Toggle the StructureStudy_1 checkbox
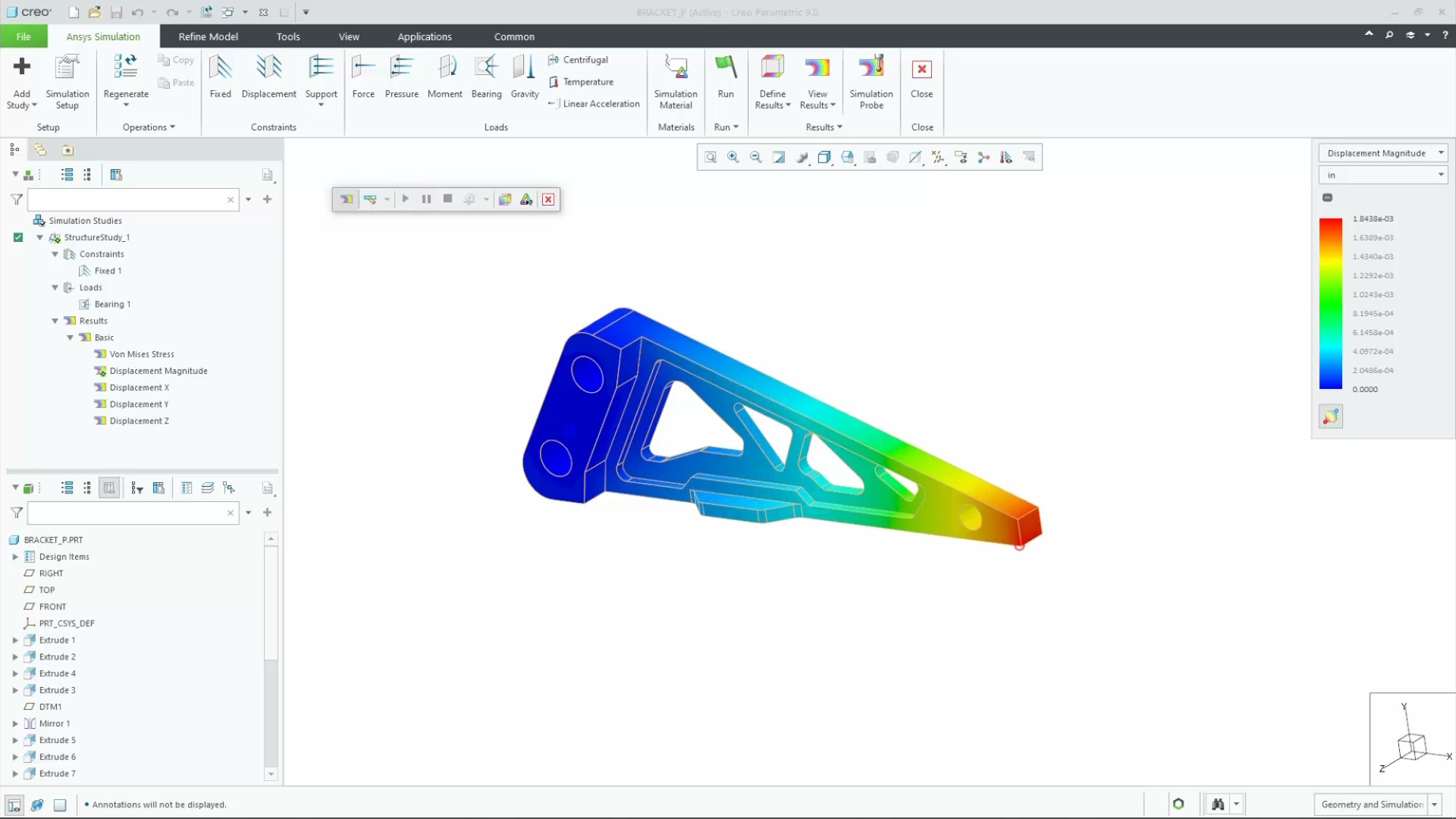The image size is (1456, 819). (18, 237)
